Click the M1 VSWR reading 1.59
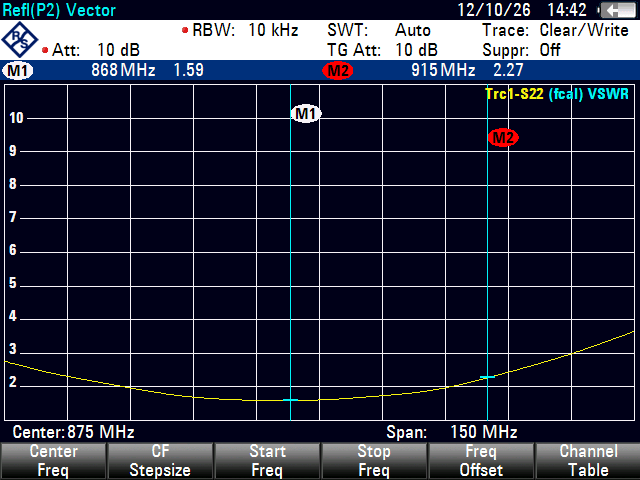Screen dimensions: 640x480 pyautogui.click(x=188, y=70)
